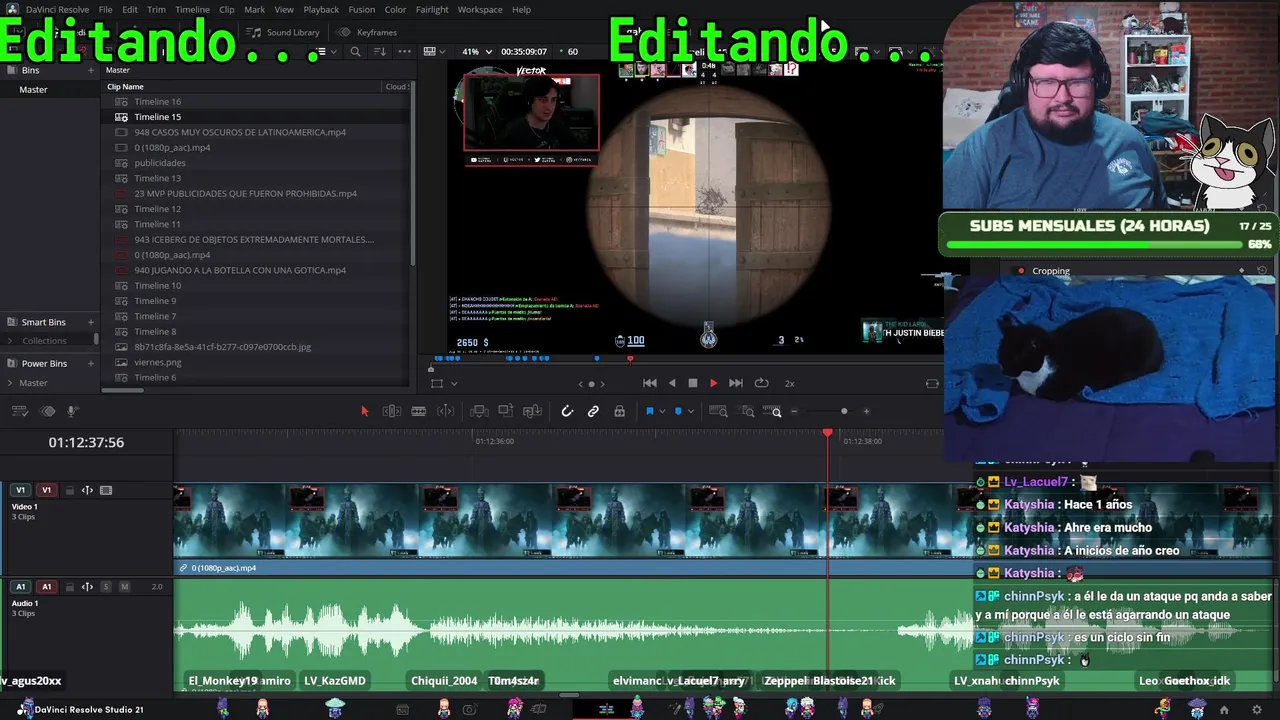Choose the Blade Edit Mode tool
This screenshot has height=720, width=1280.
point(419,411)
